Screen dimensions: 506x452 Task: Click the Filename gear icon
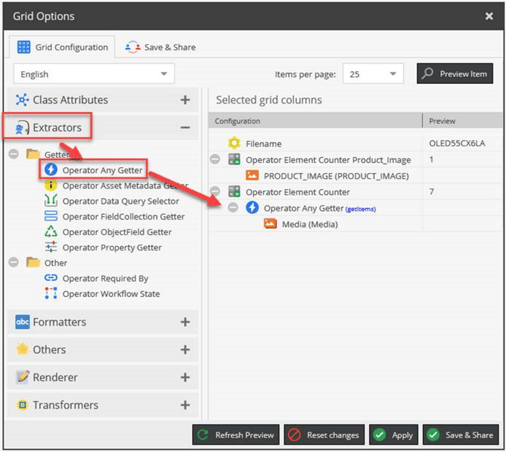coord(234,143)
